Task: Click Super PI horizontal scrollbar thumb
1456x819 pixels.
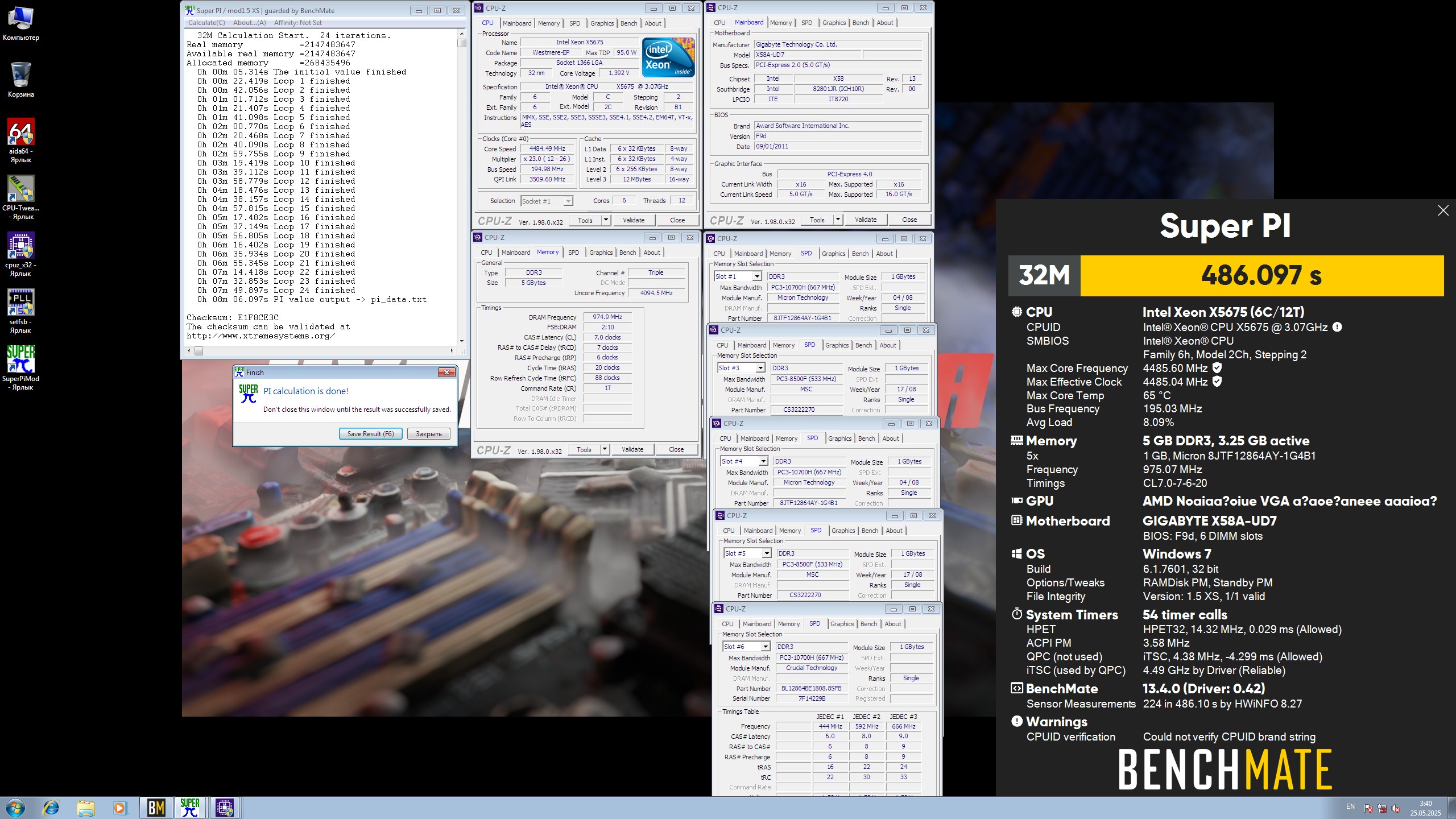Action: tap(198, 350)
